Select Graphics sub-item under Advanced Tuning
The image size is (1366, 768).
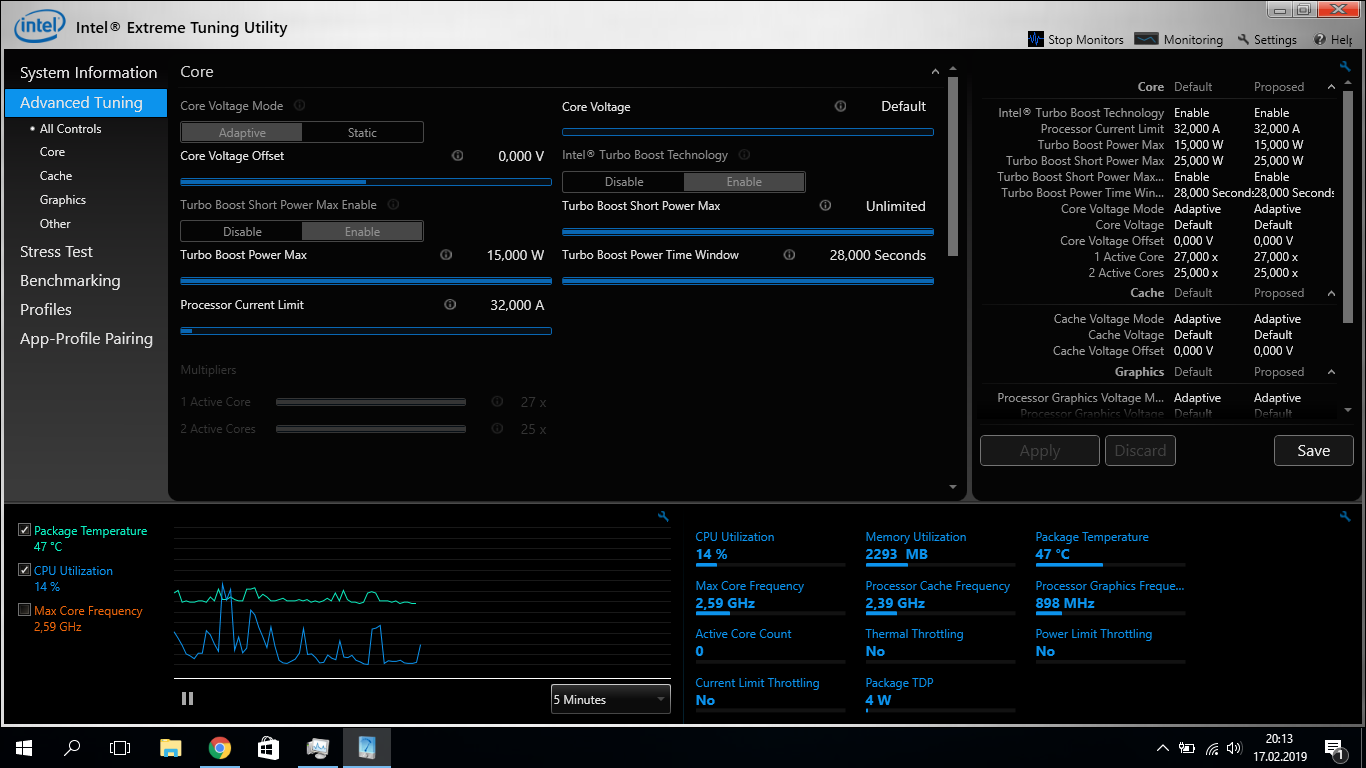coord(63,199)
